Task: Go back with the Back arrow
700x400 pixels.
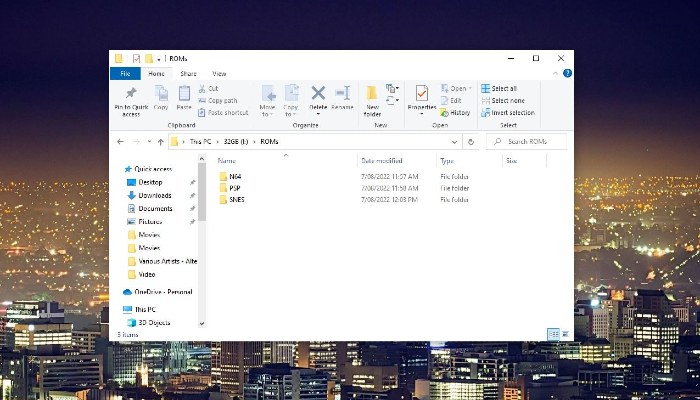Action: (120, 142)
